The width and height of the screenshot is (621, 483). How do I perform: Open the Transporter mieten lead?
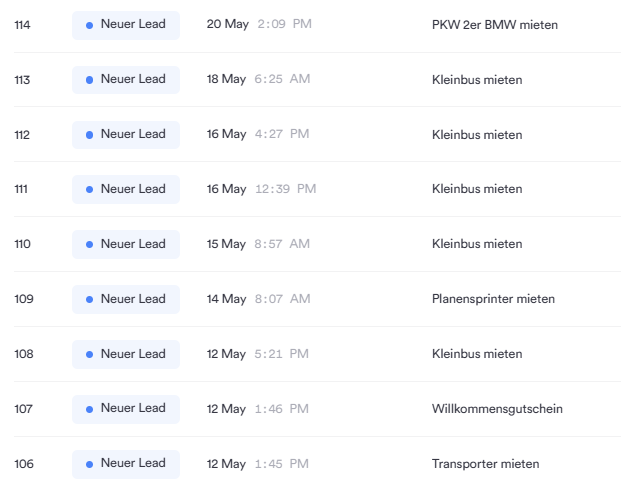486,464
